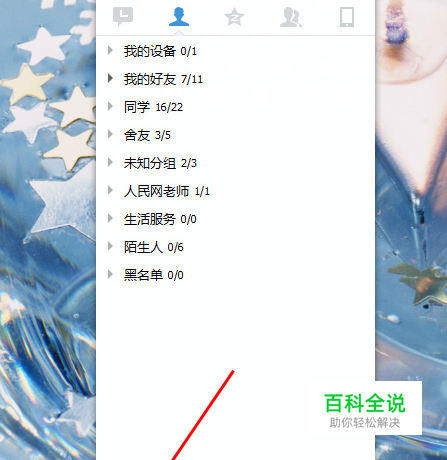
Task: Click the 百科全说 watermark logo
Action: click(x=365, y=409)
